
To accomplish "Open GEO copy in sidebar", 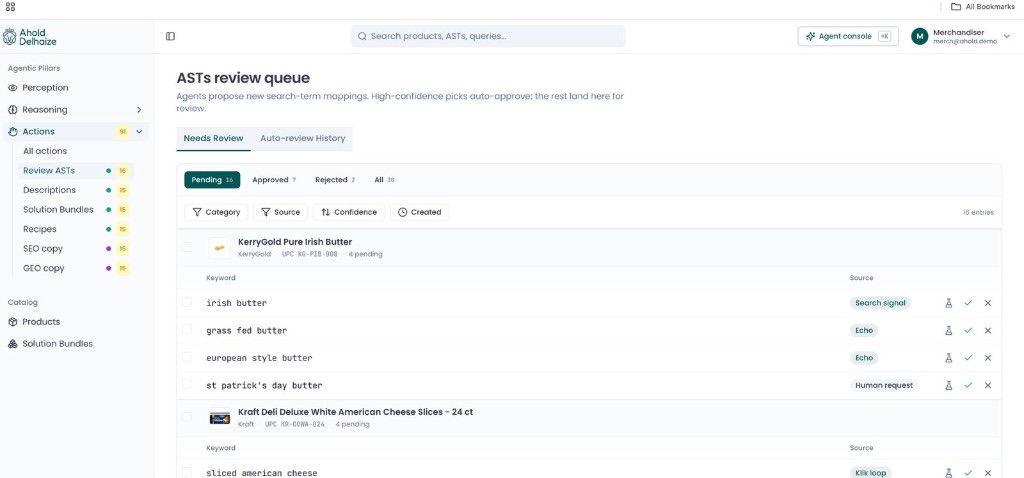I will click(76, 268).
